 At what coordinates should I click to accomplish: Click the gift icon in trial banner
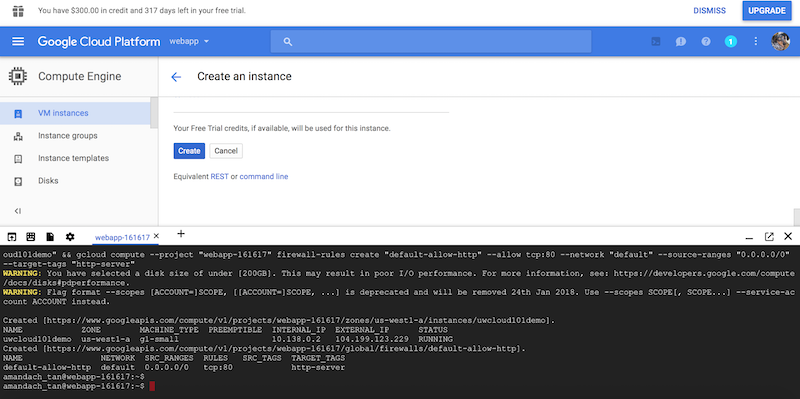point(18,11)
